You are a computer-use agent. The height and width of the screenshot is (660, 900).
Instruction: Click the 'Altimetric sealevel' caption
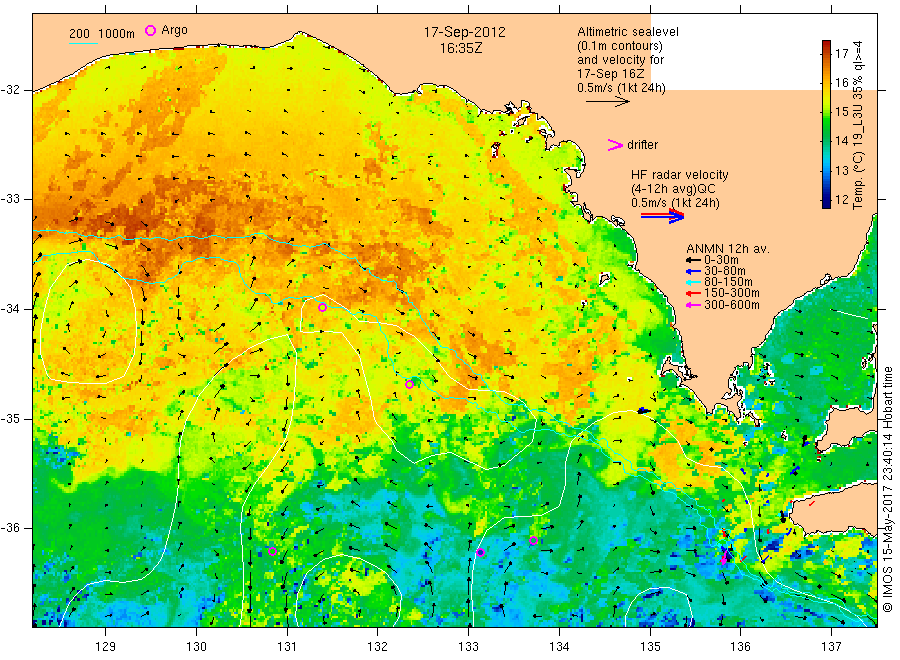(x=628, y=32)
